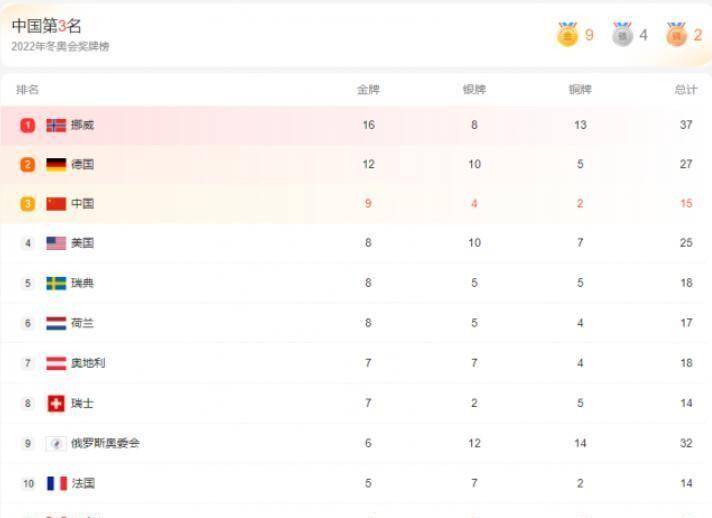Click the 总计 column header
The height and width of the screenshot is (518, 712).
click(x=686, y=89)
